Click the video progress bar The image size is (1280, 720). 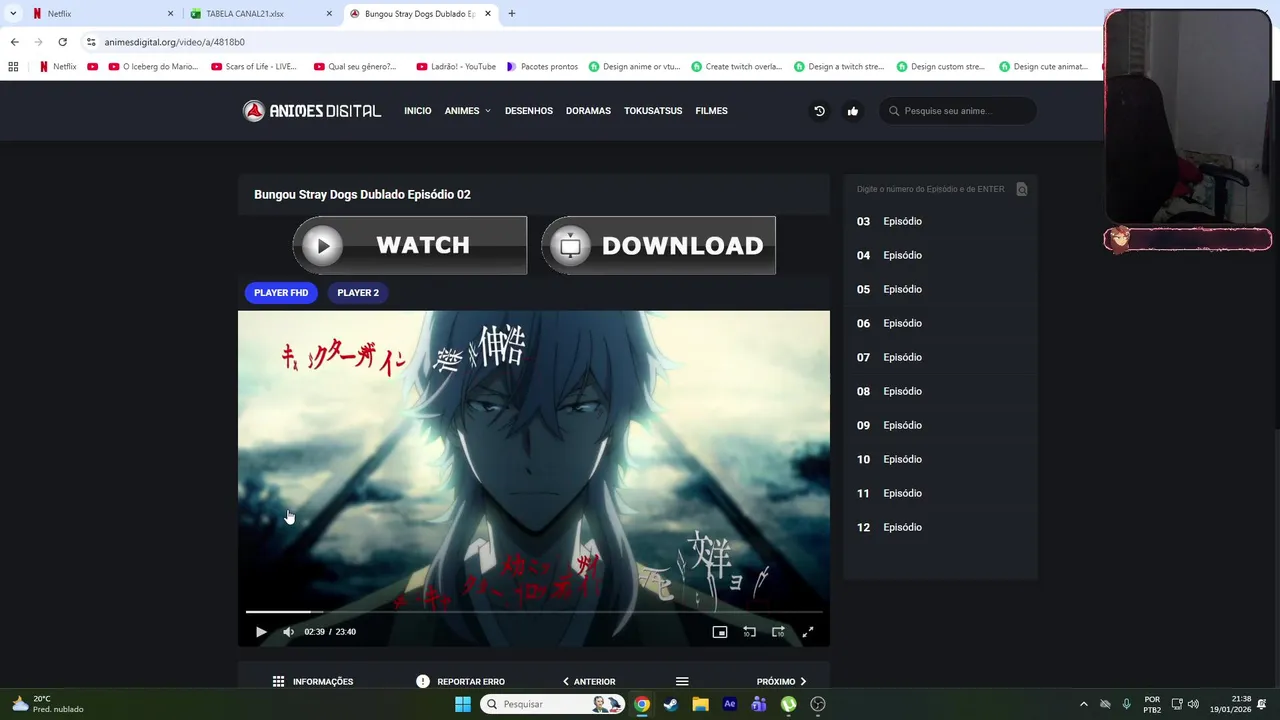534,611
